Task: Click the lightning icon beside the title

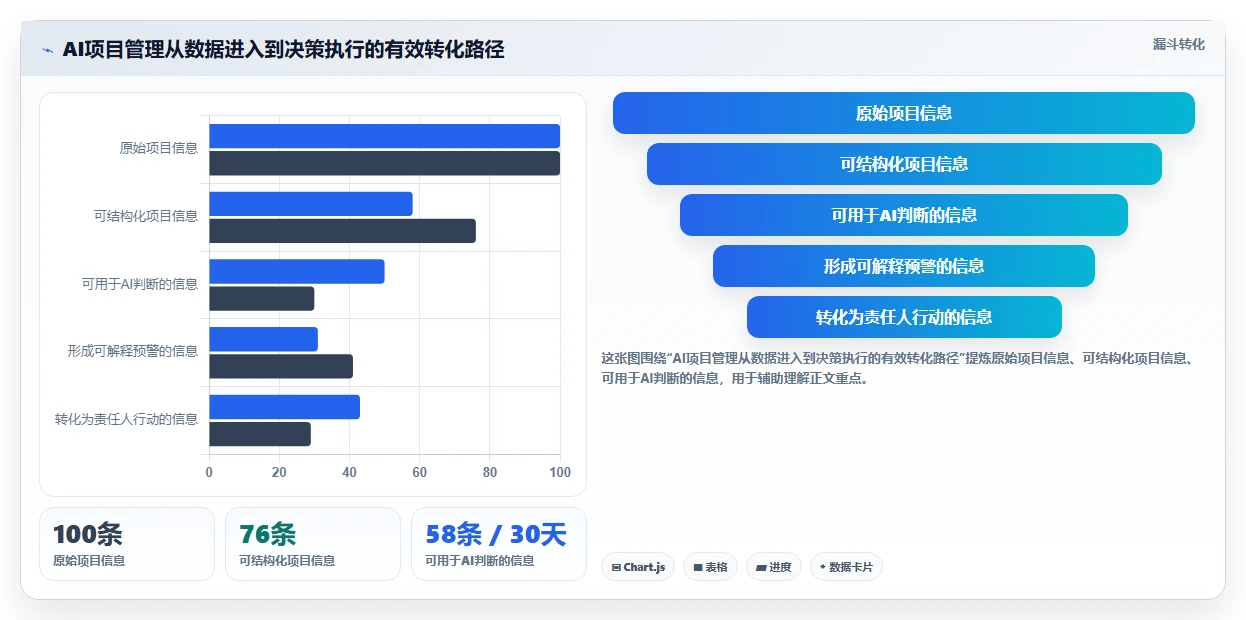Action: coord(48,50)
